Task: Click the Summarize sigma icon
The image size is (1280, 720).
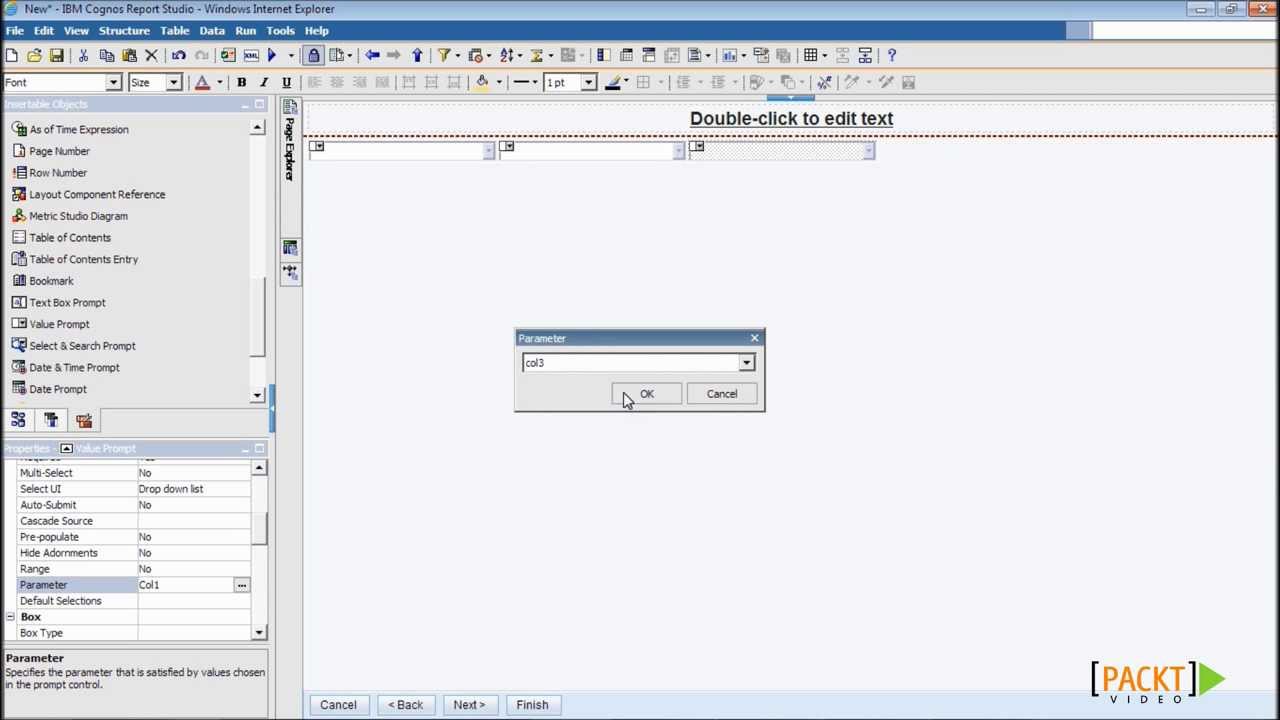Action: pyautogui.click(x=537, y=56)
